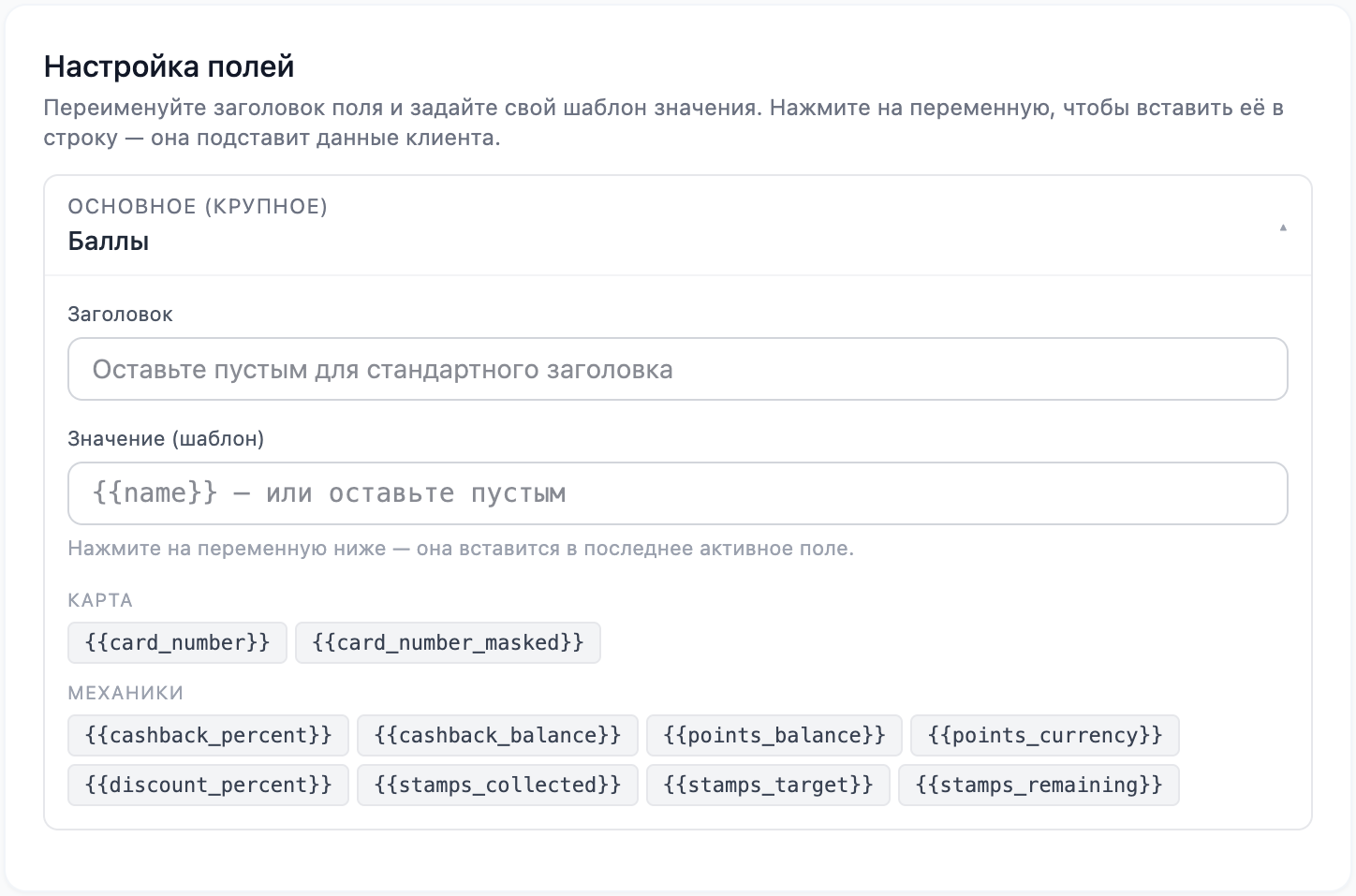Insert the {{card_number_masked}} variable

pos(448,643)
